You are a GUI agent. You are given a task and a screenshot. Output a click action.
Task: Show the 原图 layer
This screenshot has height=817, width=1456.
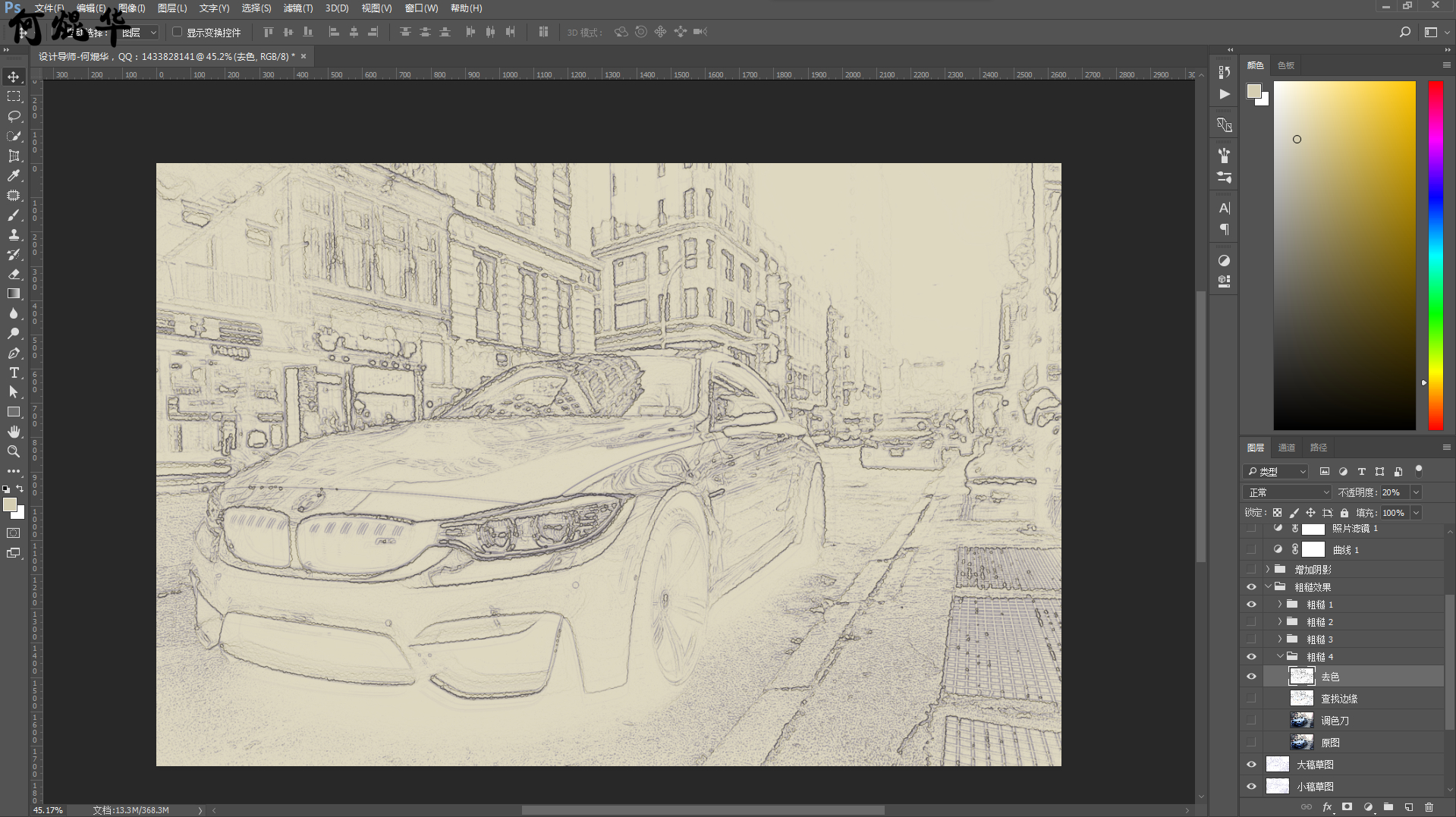click(1251, 743)
